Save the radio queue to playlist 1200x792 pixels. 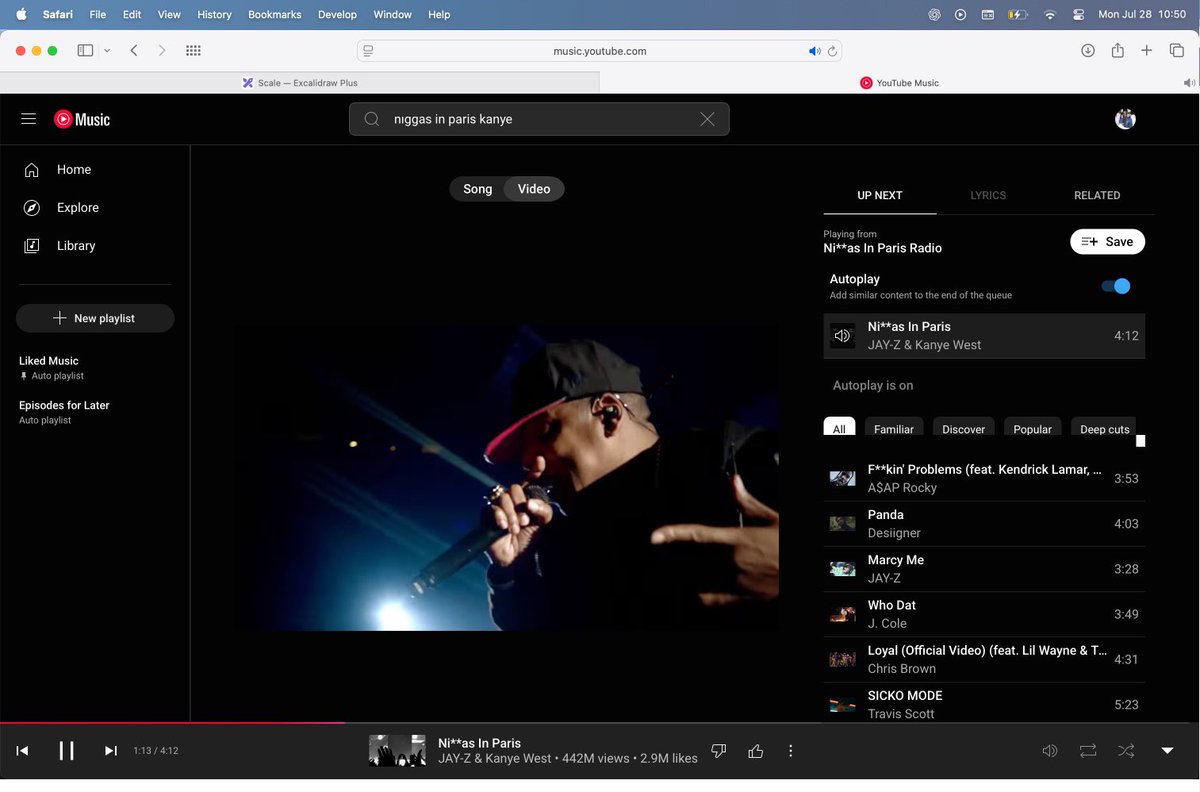click(x=1107, y=242)
